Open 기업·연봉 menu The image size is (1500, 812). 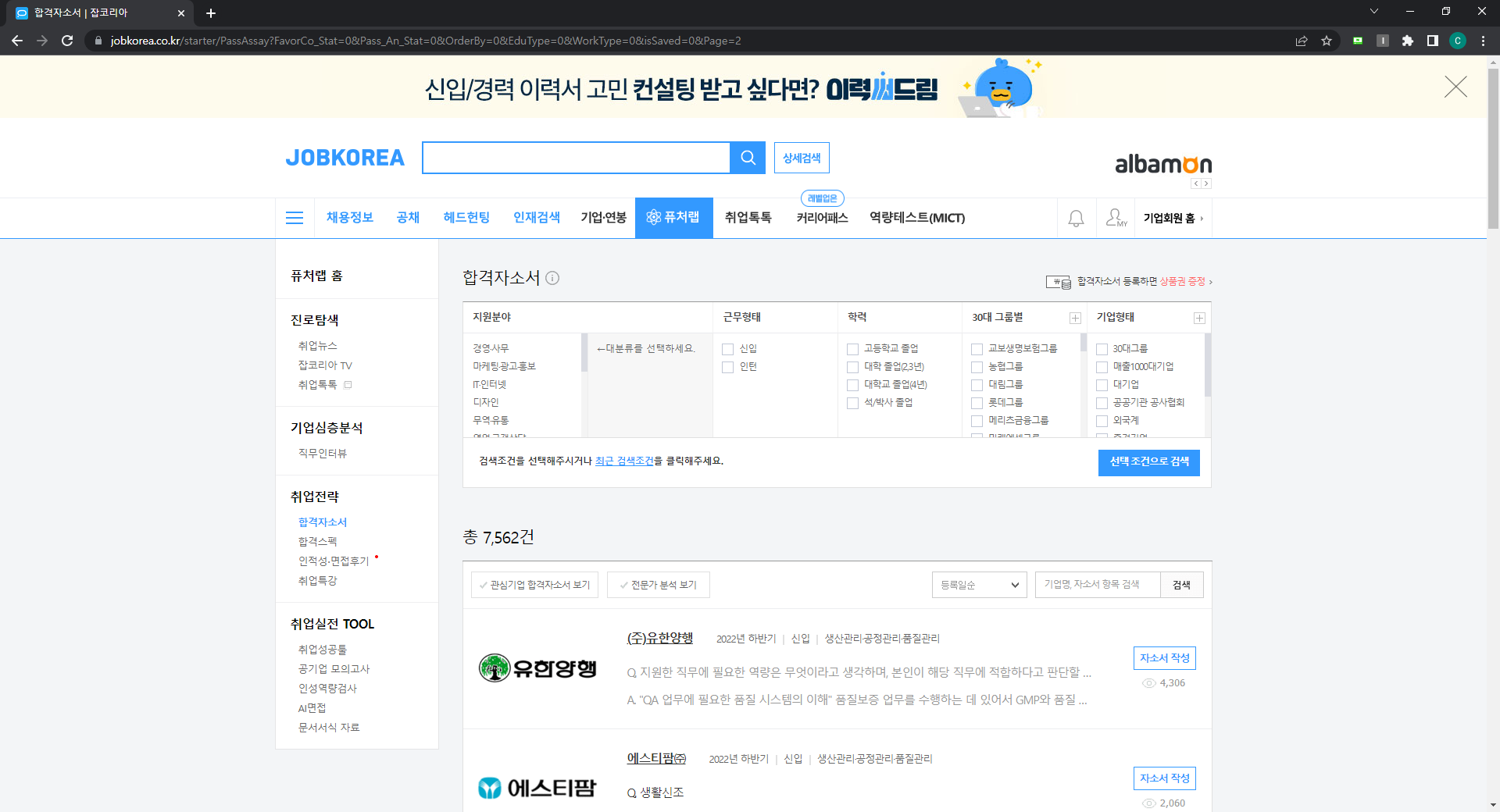coord(603,218)
